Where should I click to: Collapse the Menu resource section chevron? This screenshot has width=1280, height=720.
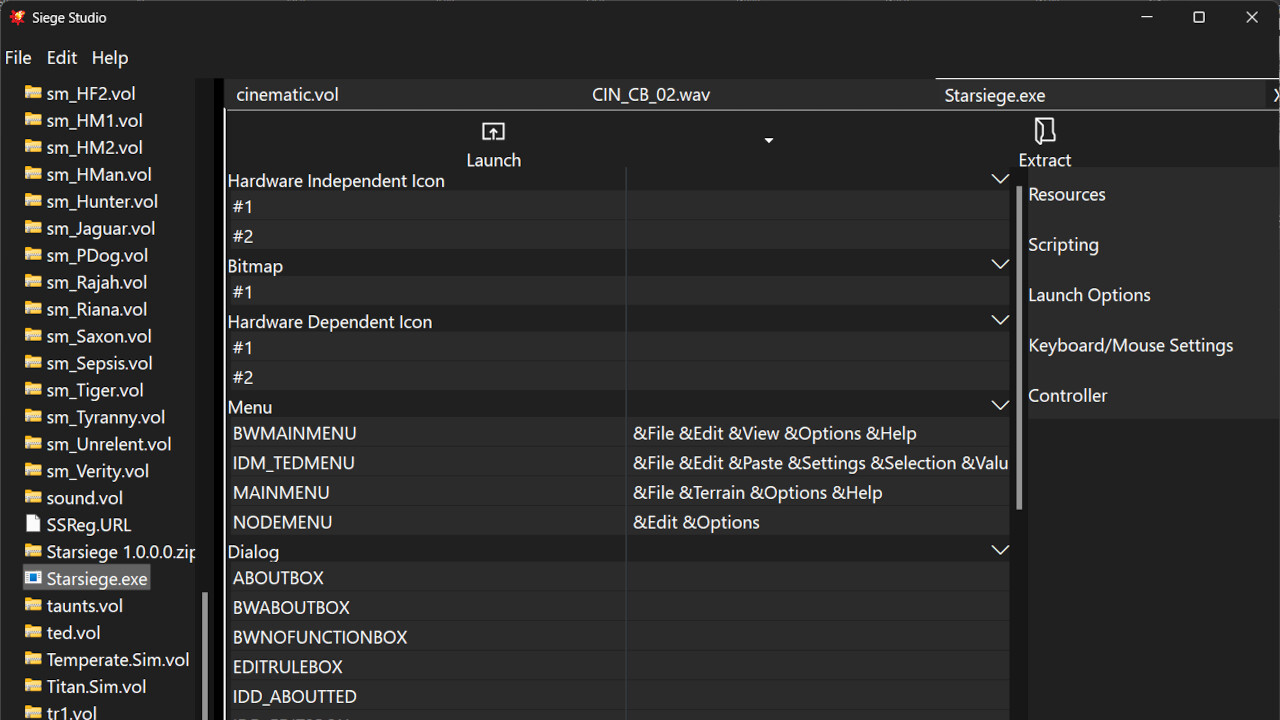click(x=1000, y=404)
